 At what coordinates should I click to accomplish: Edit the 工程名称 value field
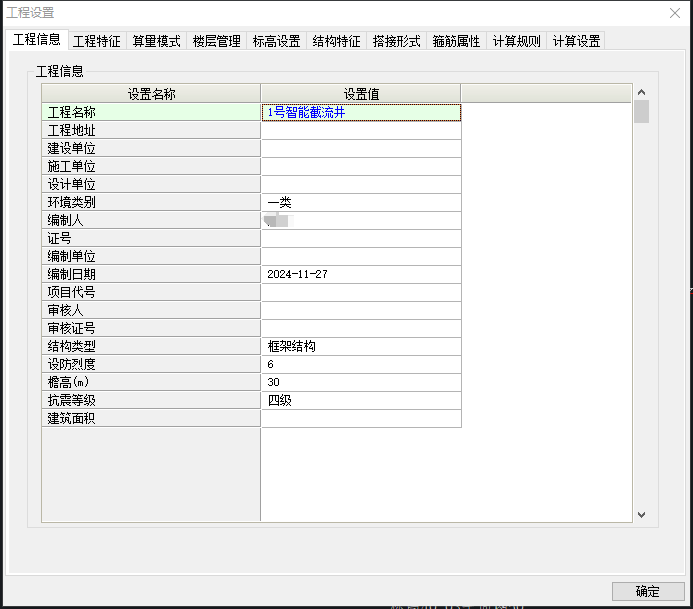coord(361,112)
